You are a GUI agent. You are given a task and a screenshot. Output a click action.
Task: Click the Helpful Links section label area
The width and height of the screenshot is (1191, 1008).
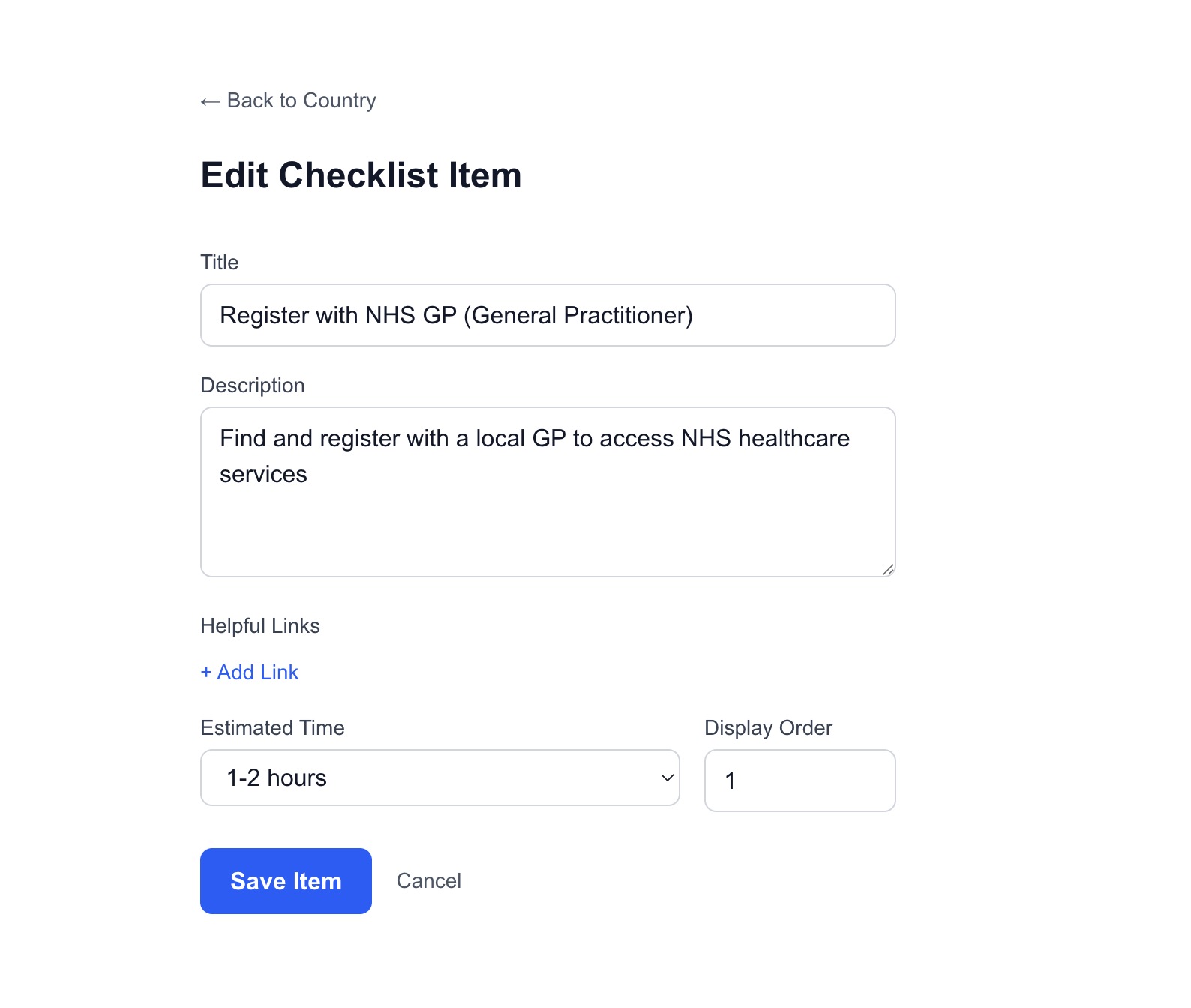tap(259, 625)
